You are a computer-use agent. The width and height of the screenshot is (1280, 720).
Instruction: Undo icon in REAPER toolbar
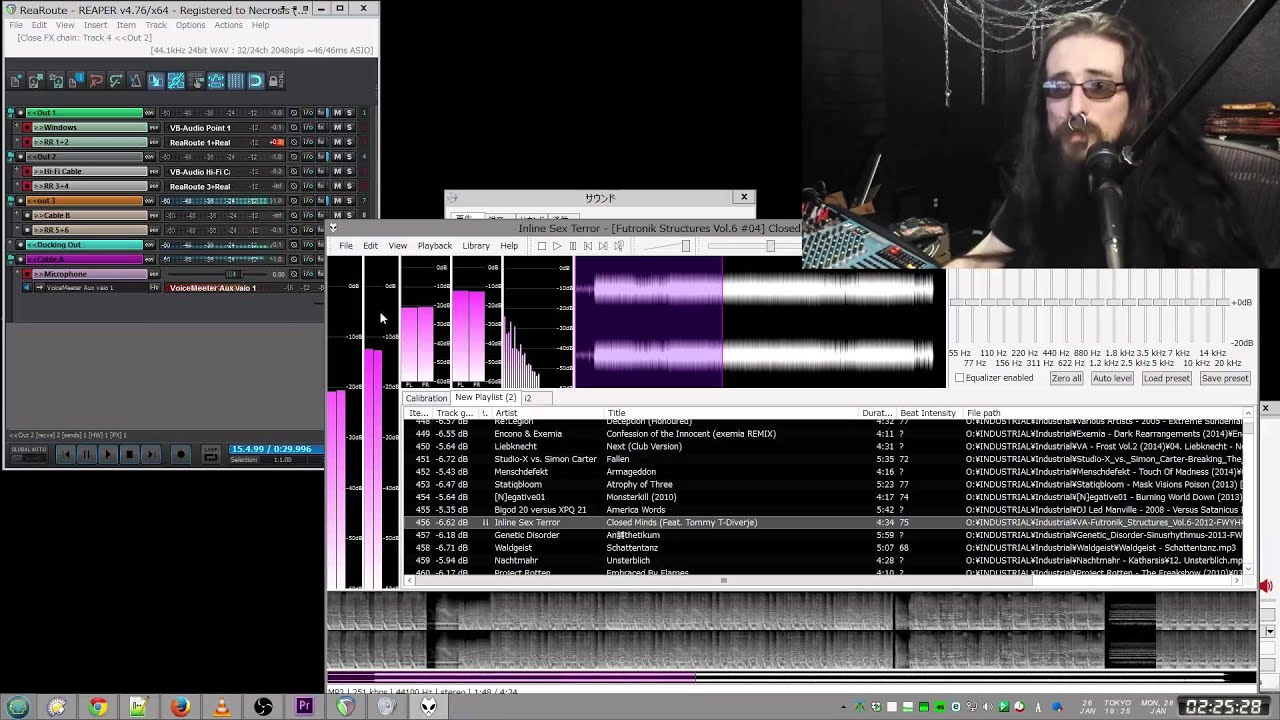(96, 81)
